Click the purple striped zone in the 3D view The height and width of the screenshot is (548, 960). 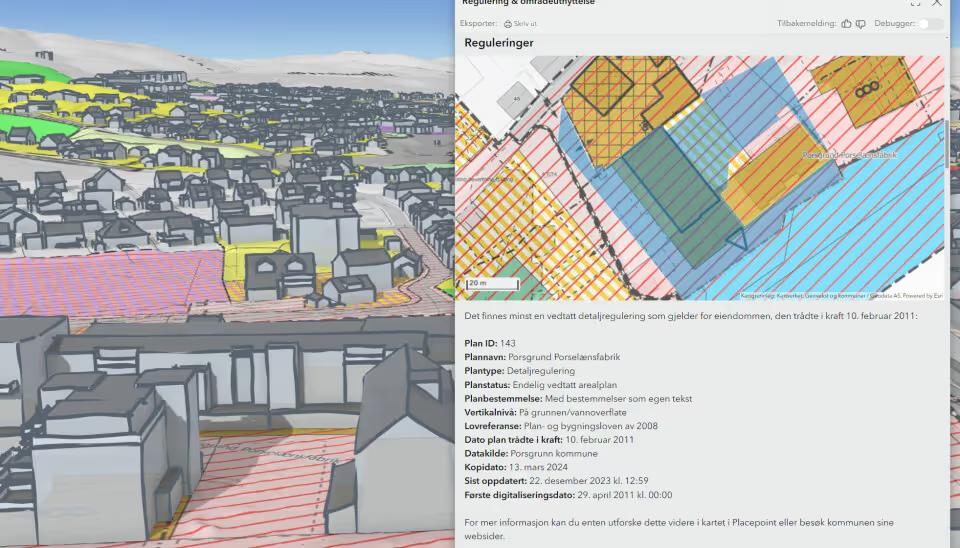110,282
